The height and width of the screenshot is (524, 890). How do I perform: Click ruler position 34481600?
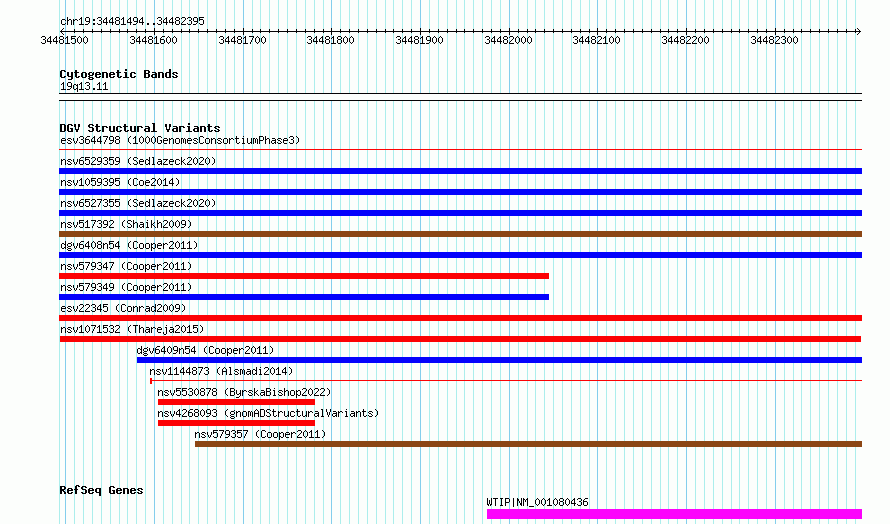[153, 40]
